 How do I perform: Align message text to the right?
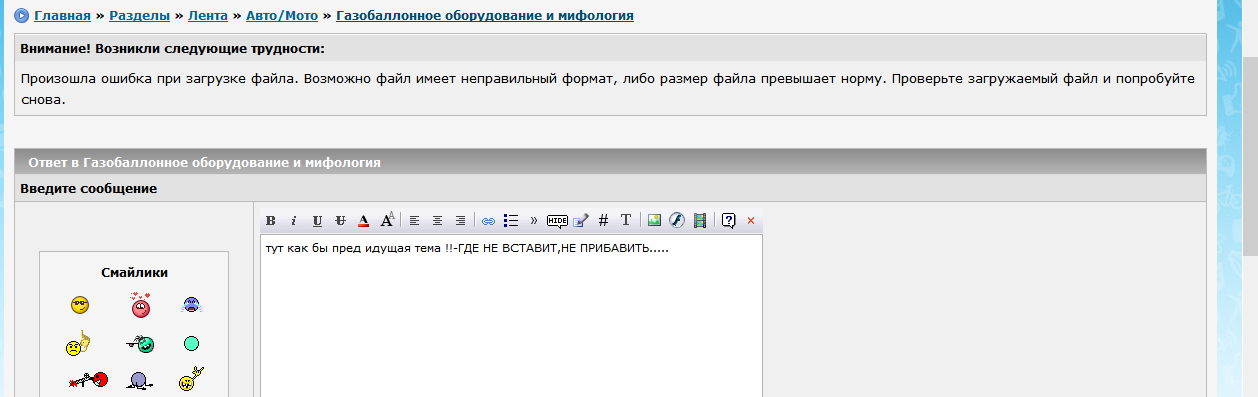[x=460, y=220]
